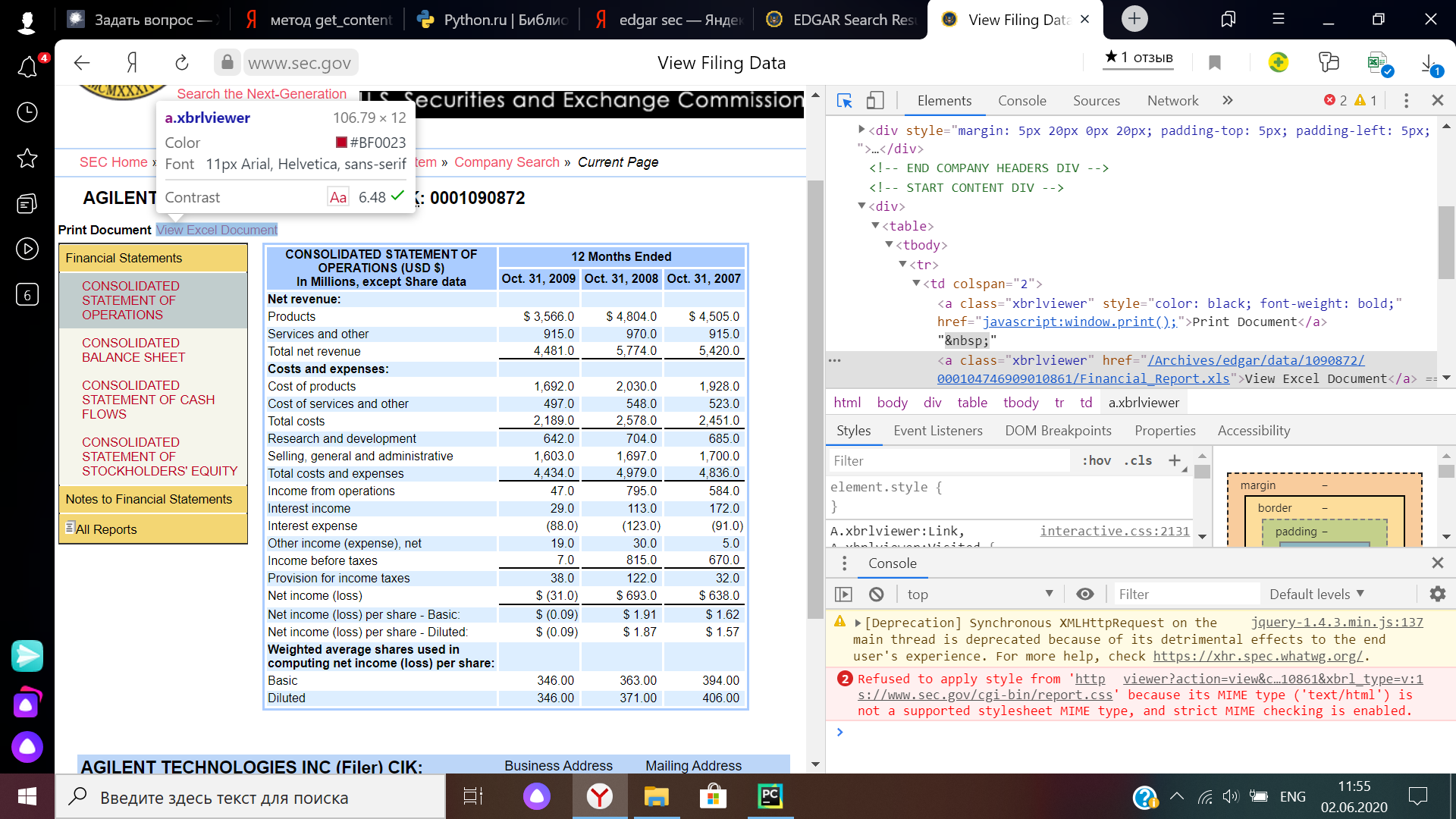This screenshot has width=1456, height=819.
Task: Expand the margin-styled div in DOM tree
Action: coord(861,130)
